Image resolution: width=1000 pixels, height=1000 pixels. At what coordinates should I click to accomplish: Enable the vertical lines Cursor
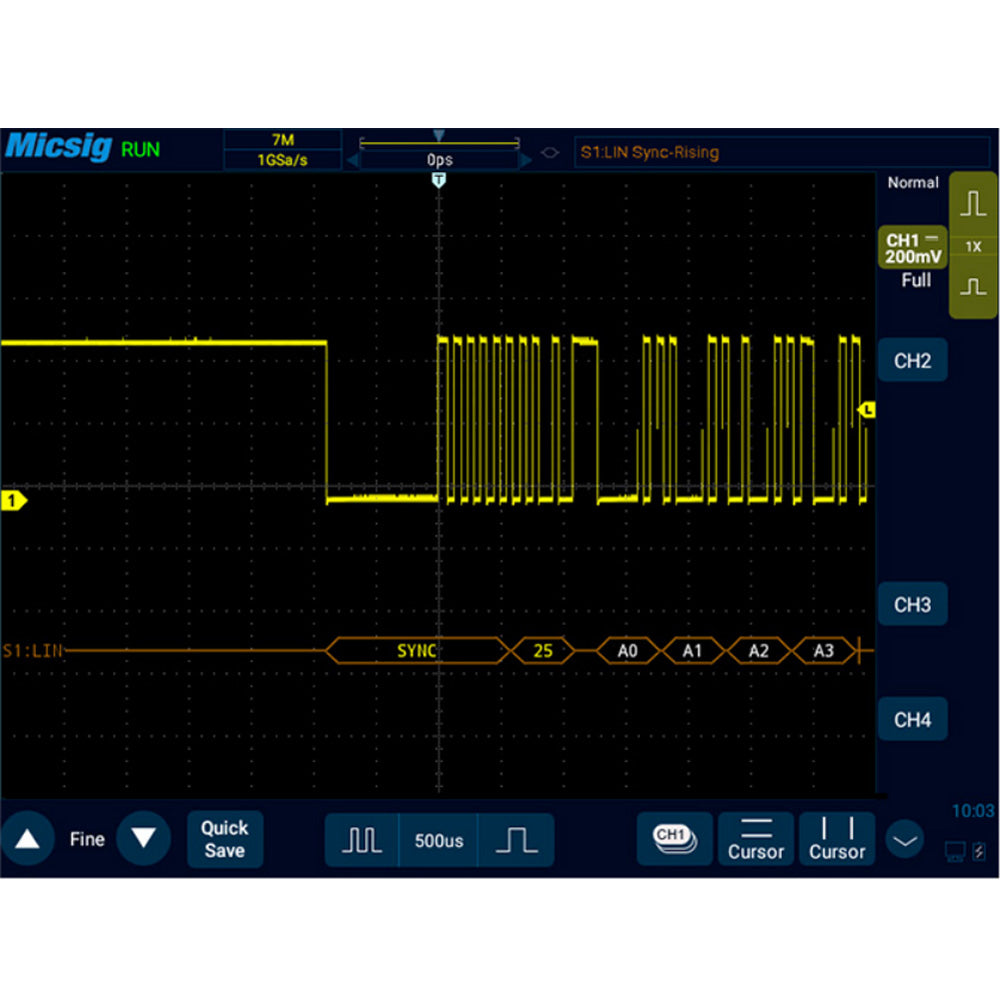pos(837,838)
